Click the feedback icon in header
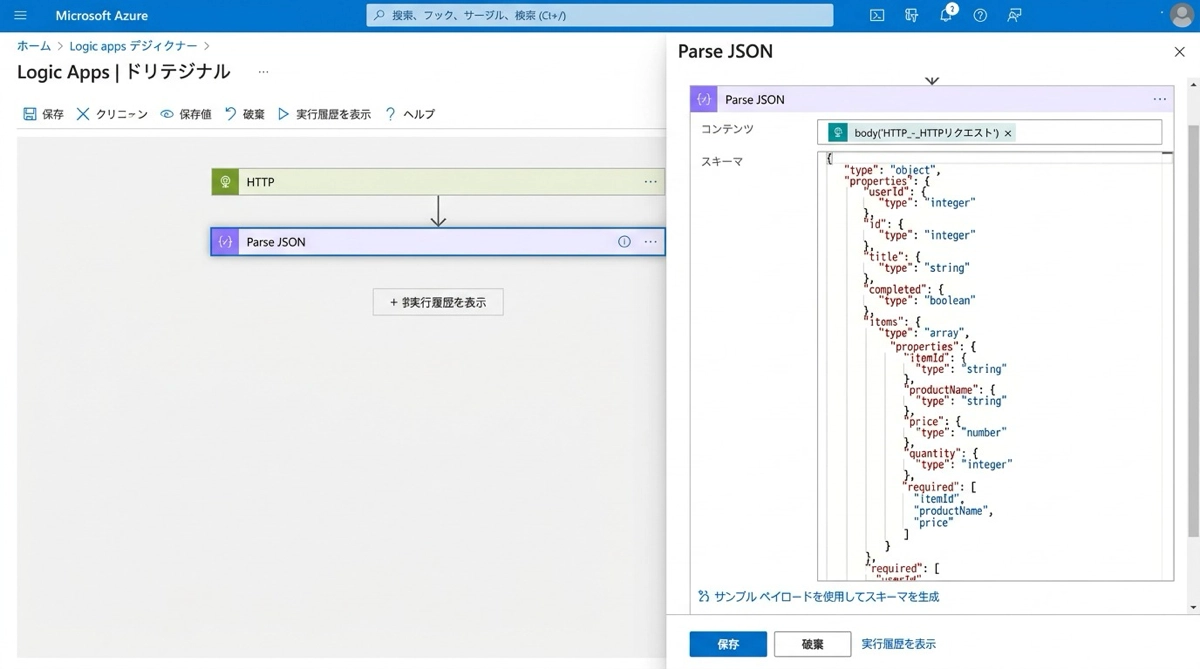1200x669 pixels. coord(1015,16)
